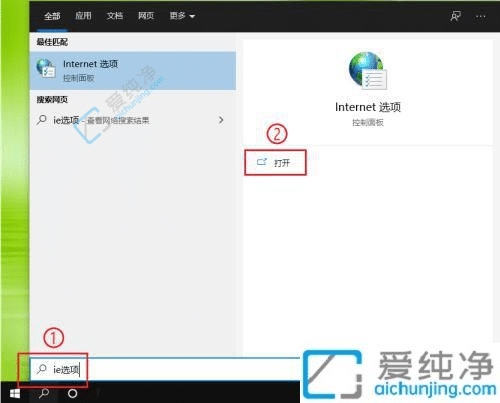Click the 搜索网页 section heading

coord(52,99)
